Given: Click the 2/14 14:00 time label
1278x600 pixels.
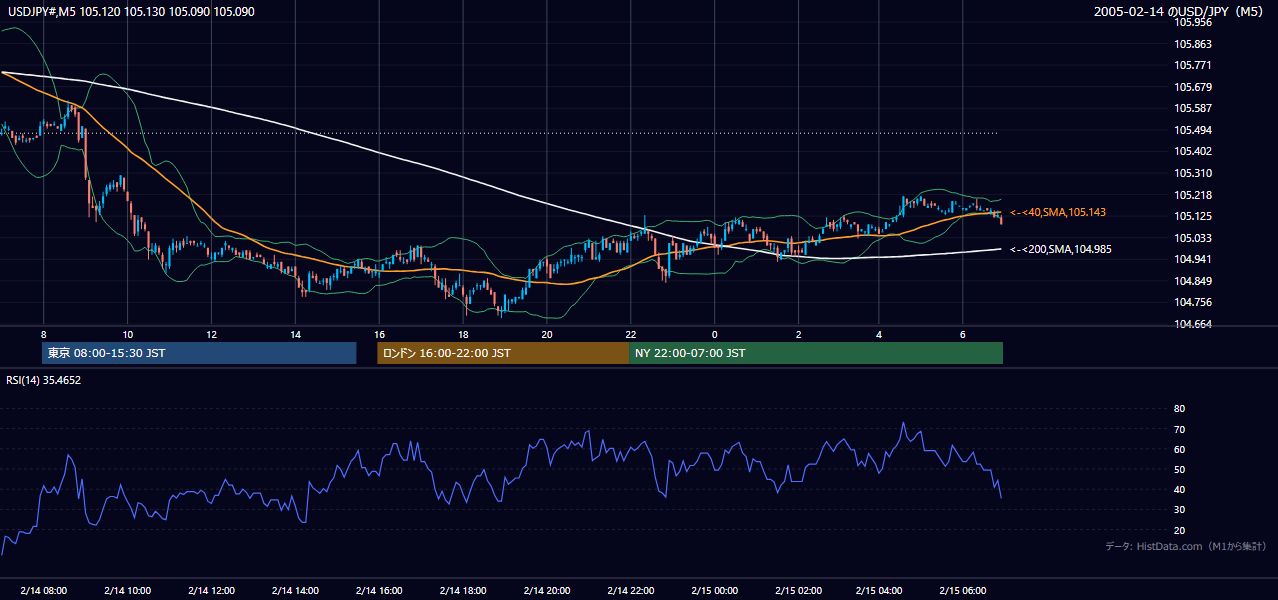Looking at the screenshot, I should tap(295, 590).
